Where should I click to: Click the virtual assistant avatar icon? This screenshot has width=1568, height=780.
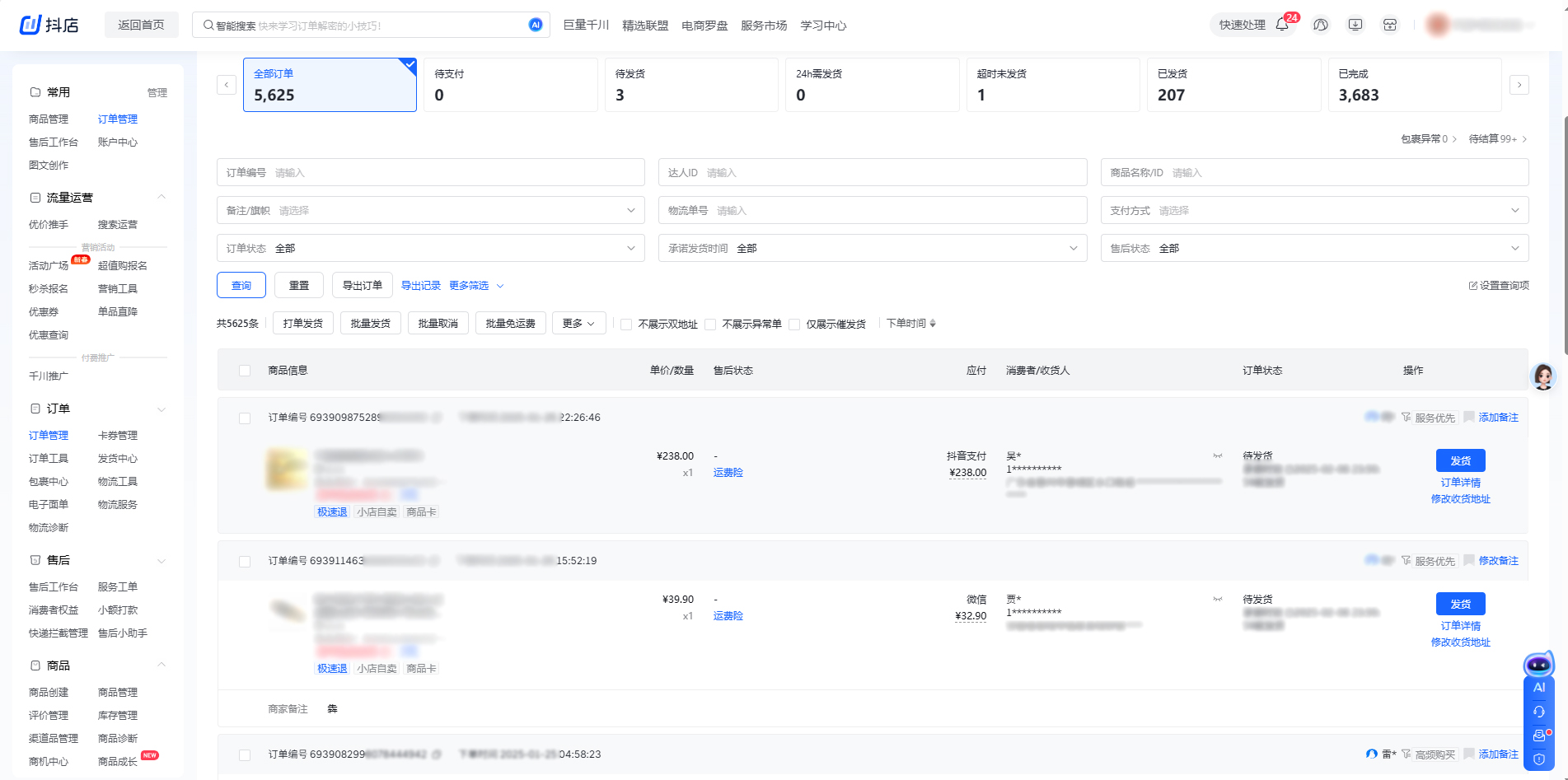pos(1542,376)
